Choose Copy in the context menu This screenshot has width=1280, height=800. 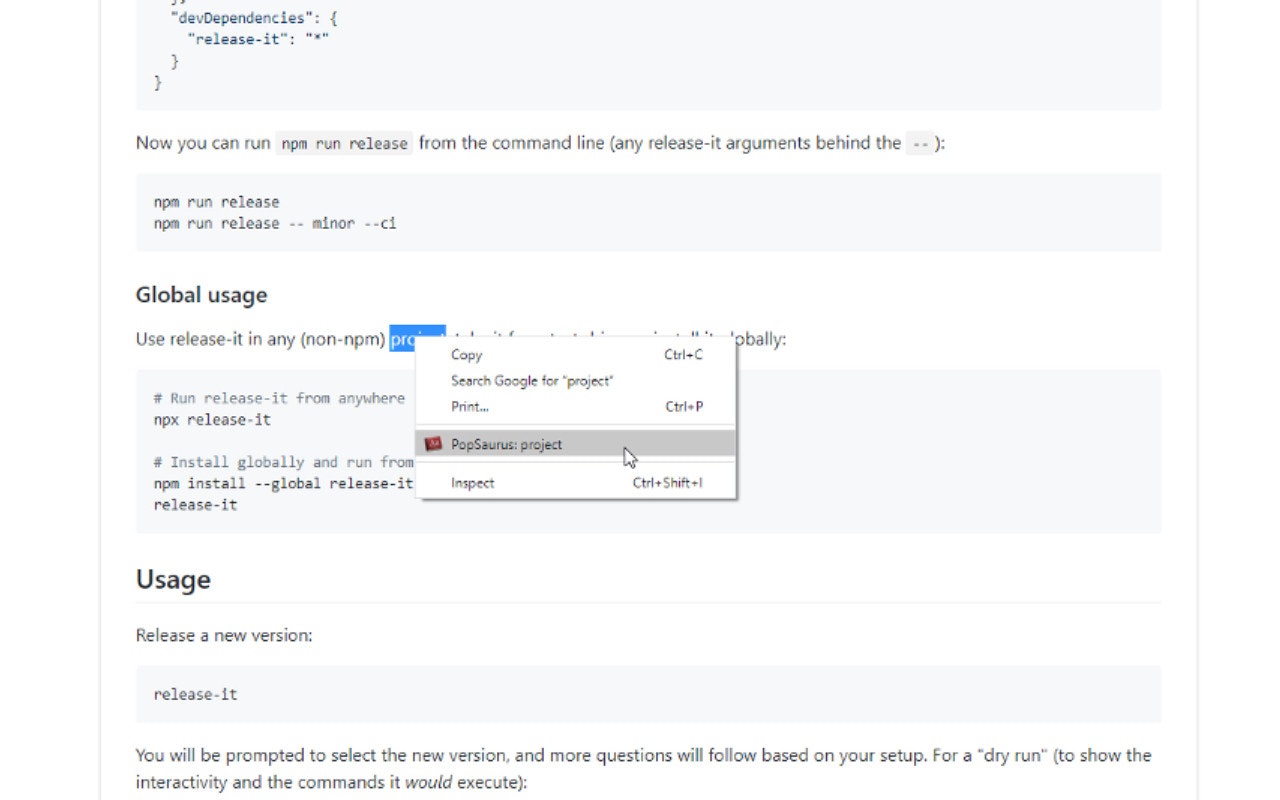click(575, 355)
